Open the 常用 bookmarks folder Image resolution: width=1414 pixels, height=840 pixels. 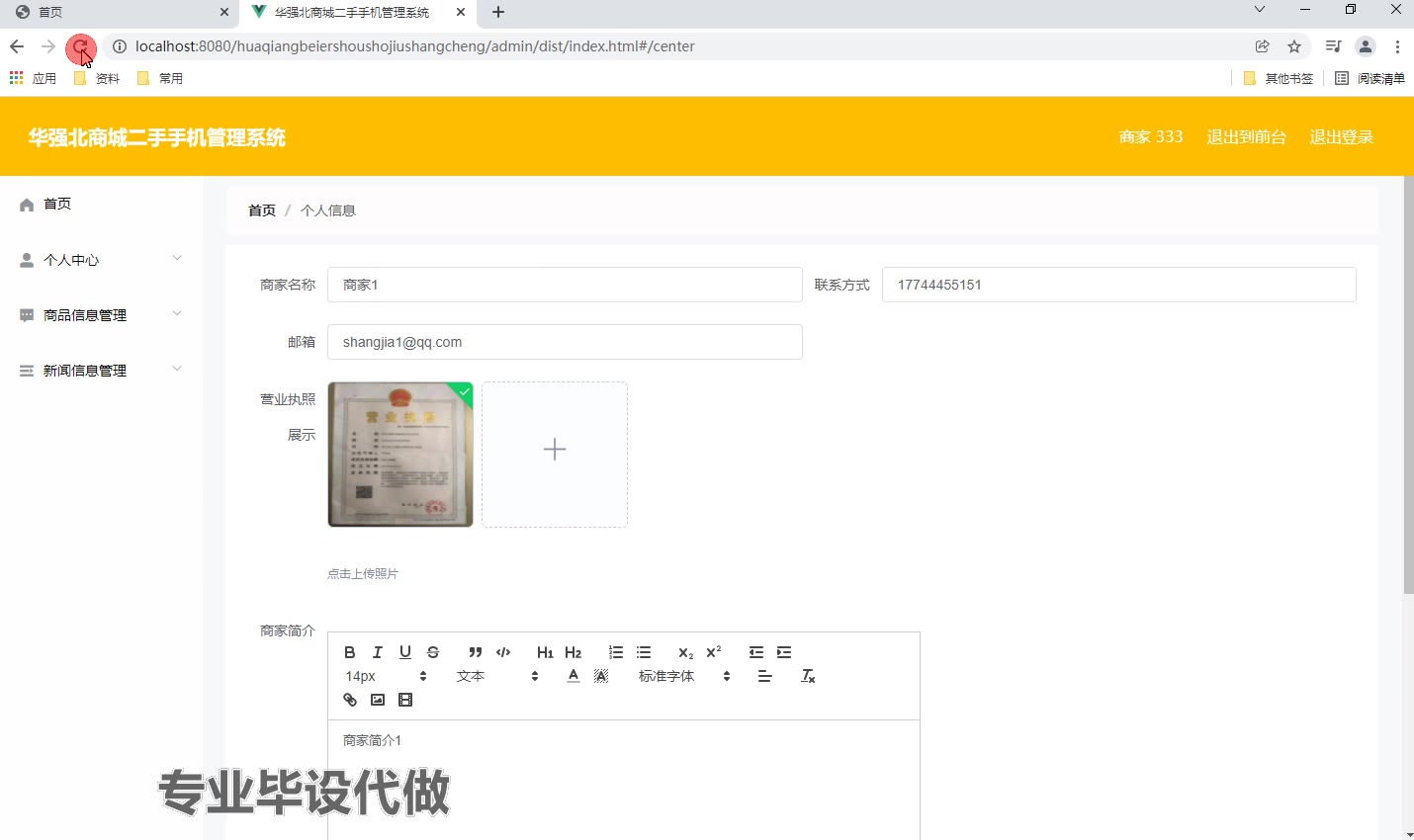[160, 78]
